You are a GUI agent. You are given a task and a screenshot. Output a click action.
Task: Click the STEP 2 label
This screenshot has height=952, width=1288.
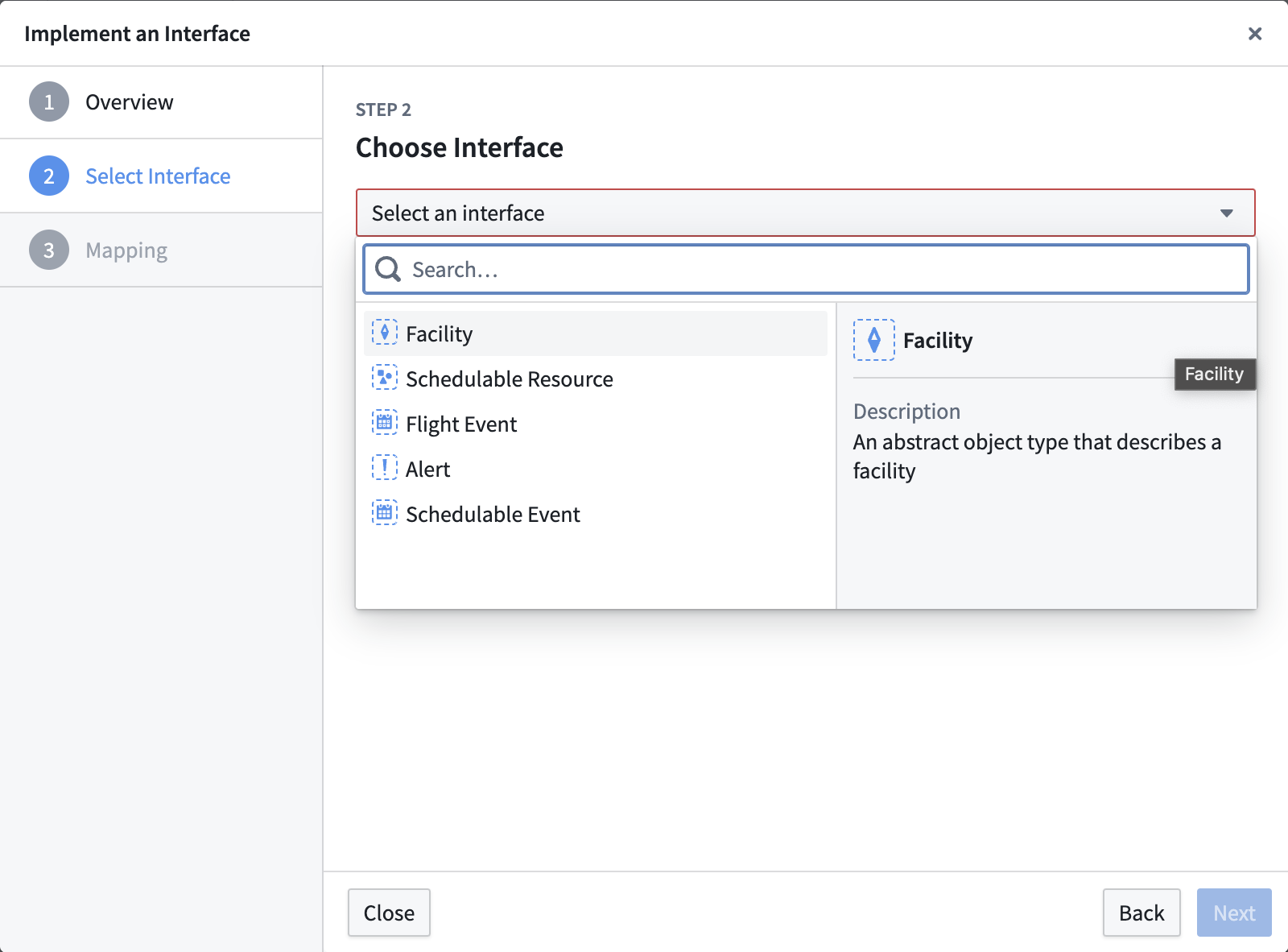point(383,110)
